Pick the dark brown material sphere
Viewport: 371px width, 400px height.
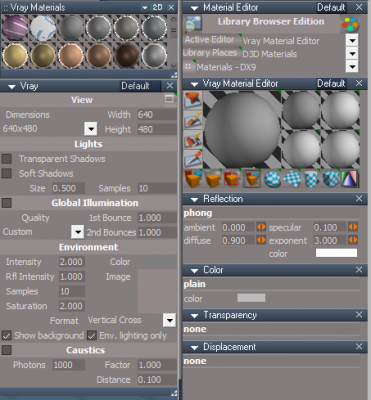(x=127, y=56)
